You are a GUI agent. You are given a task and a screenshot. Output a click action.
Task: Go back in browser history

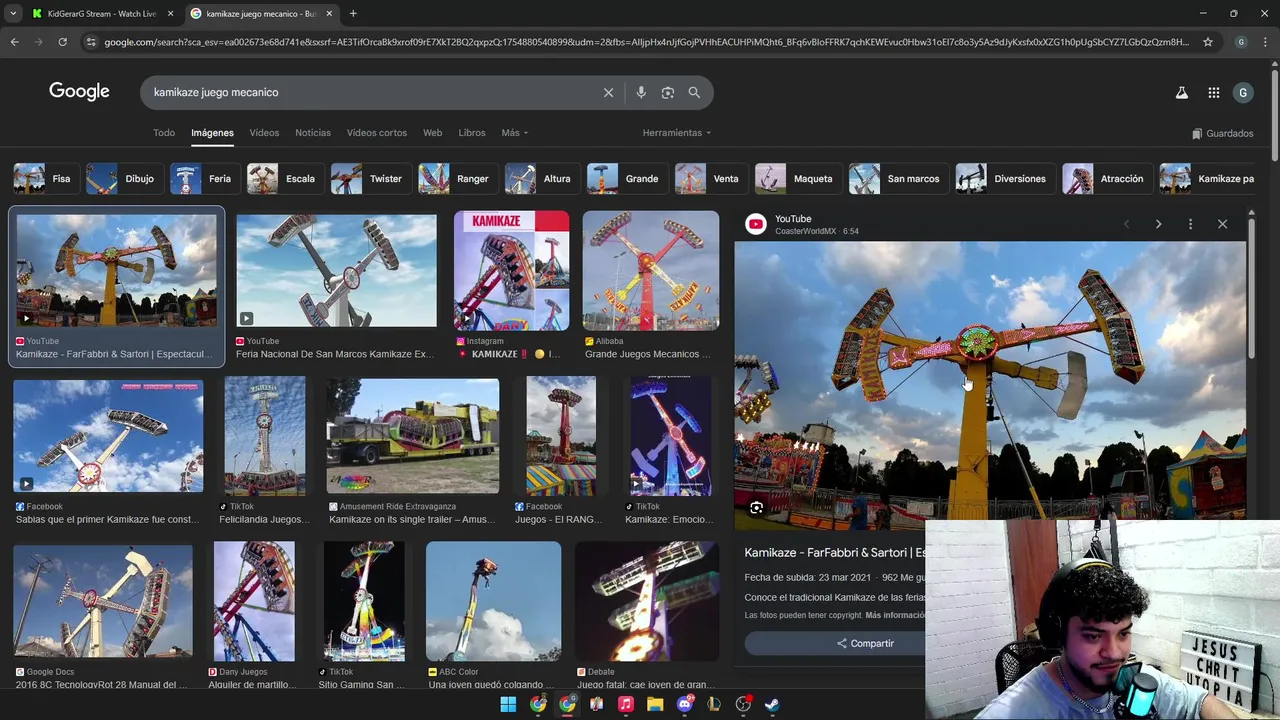(14, 42)
